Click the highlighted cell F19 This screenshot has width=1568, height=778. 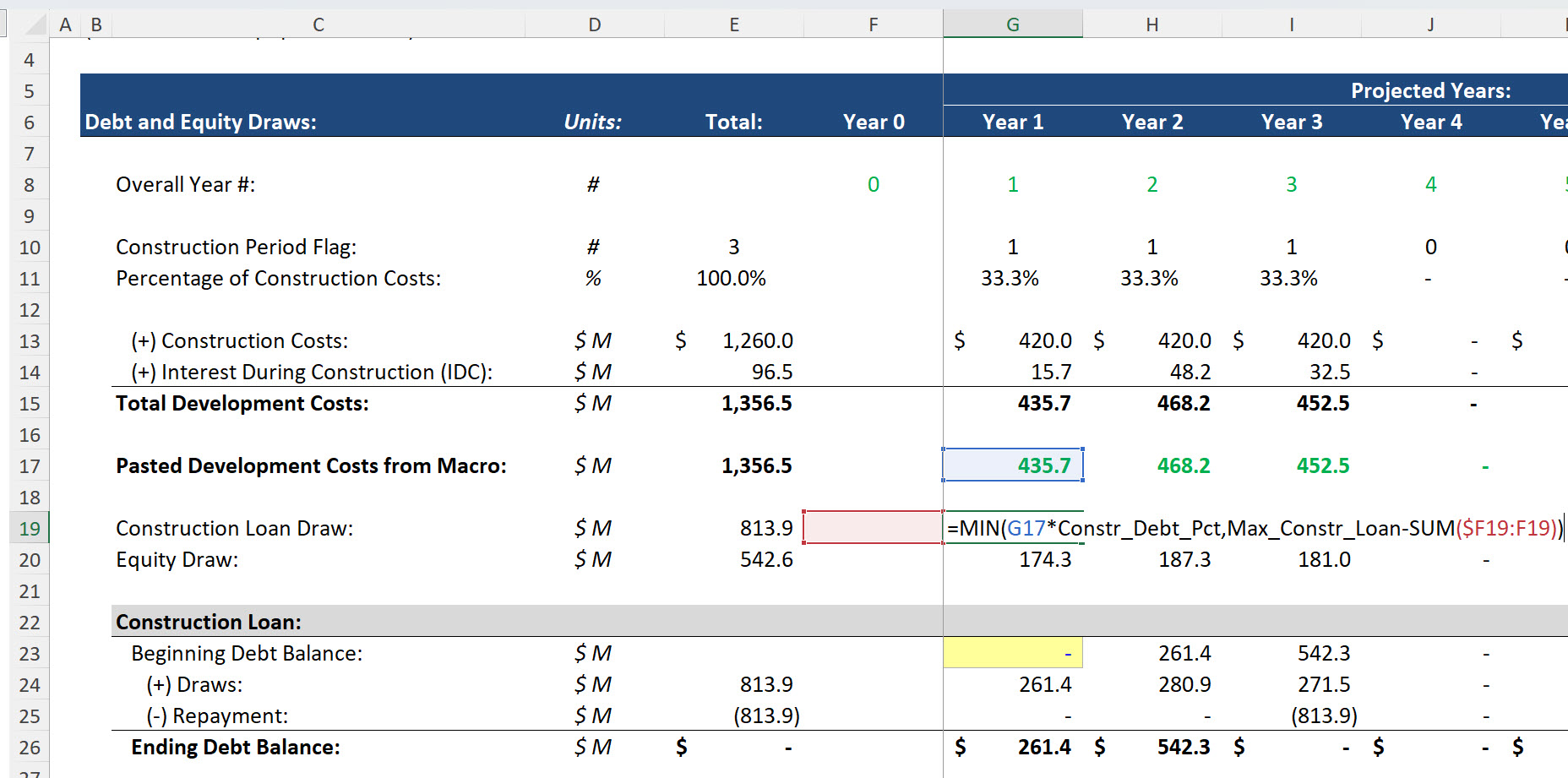(x=874, y=527)
